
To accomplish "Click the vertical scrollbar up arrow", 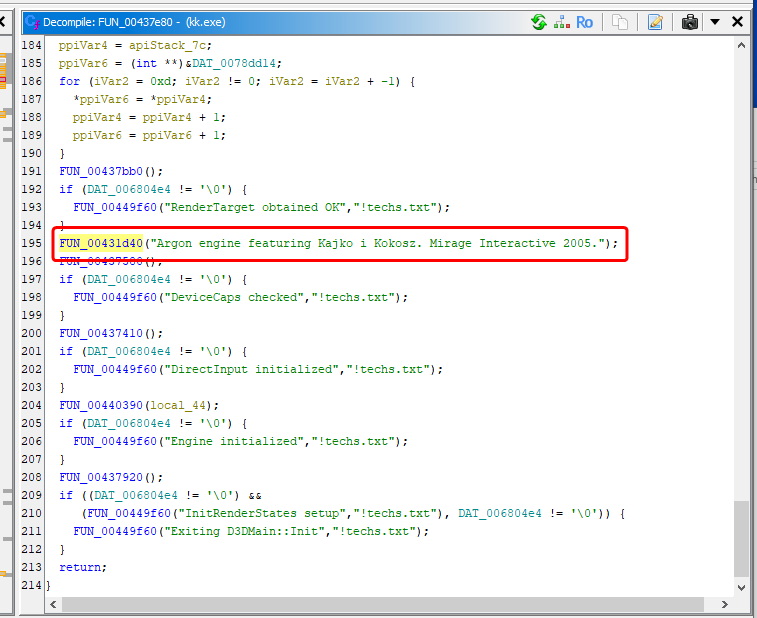I will click(742, 45).
